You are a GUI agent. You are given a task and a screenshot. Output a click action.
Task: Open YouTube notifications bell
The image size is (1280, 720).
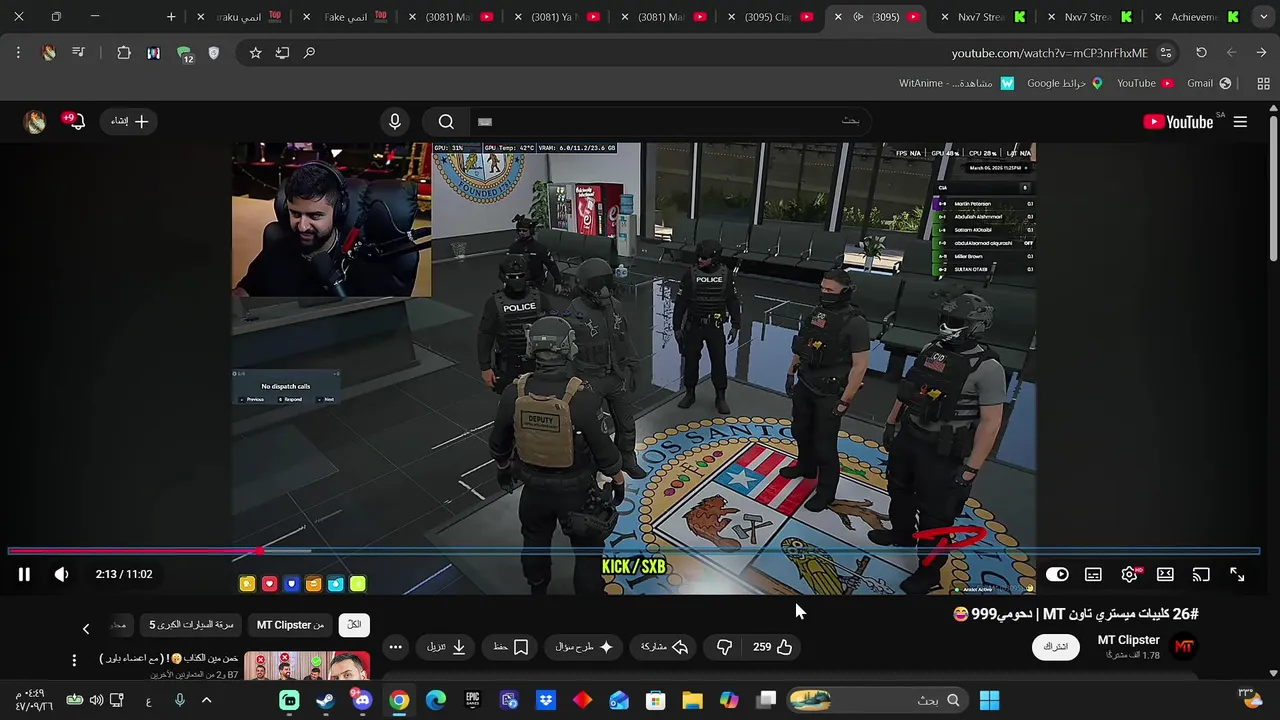(74, 121)
